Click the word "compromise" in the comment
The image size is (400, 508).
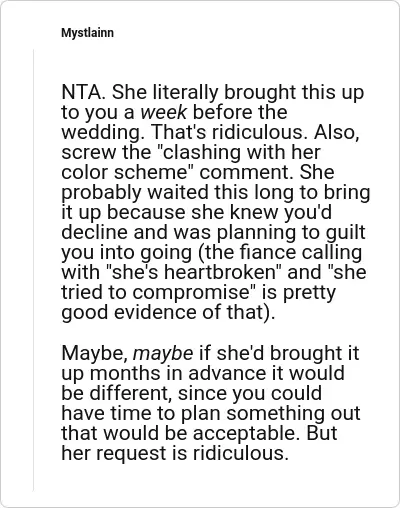(x=191, y=292)
